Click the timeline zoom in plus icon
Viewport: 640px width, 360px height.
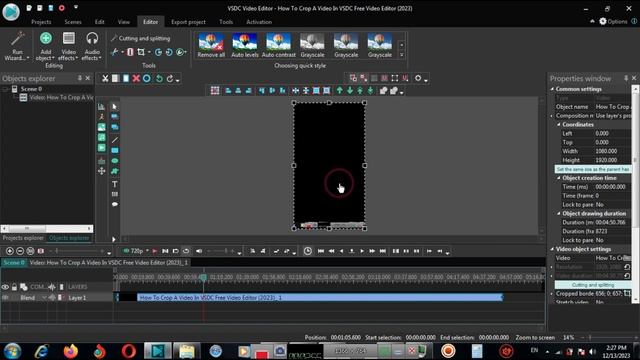click(10, 251)
